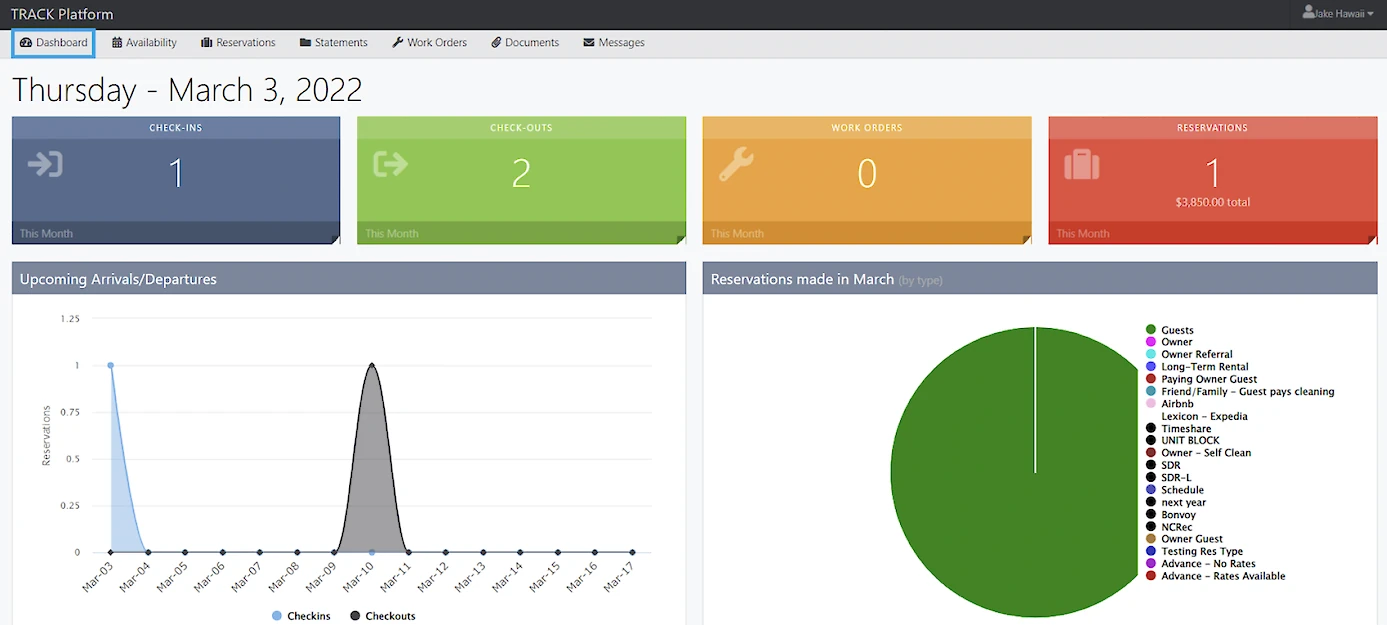Open the Statements folder tab

pyautogui.click(x=333, y=43)
